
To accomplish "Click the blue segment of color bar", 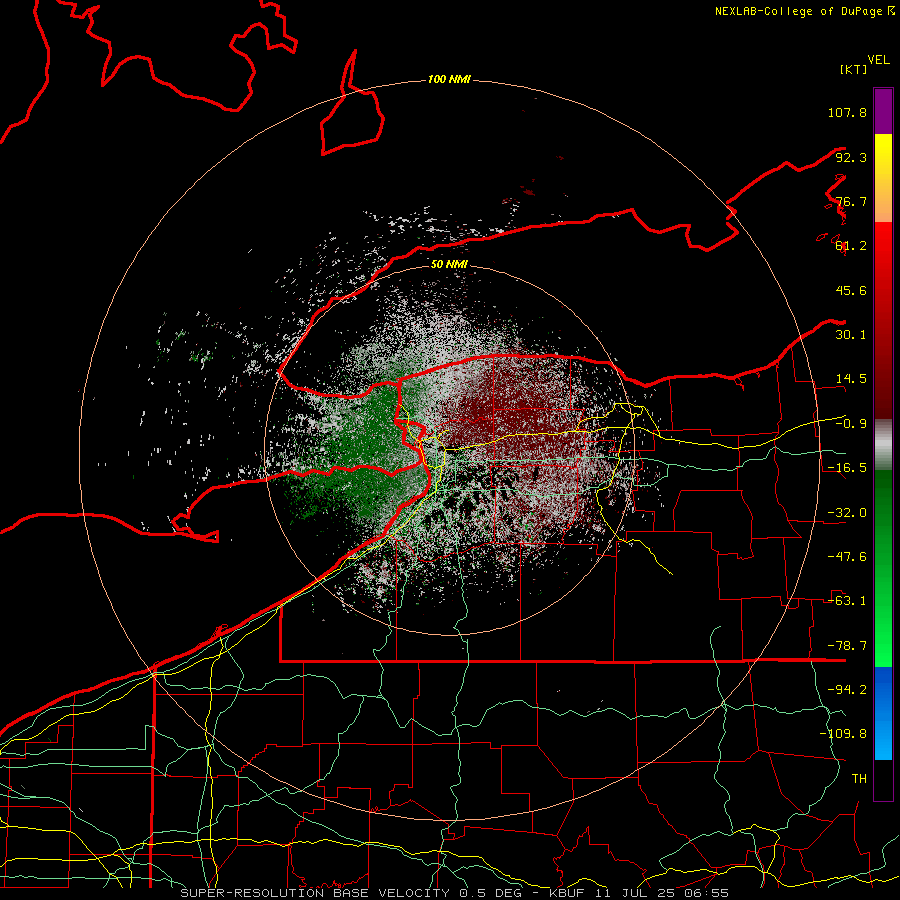I will [883, 713].
